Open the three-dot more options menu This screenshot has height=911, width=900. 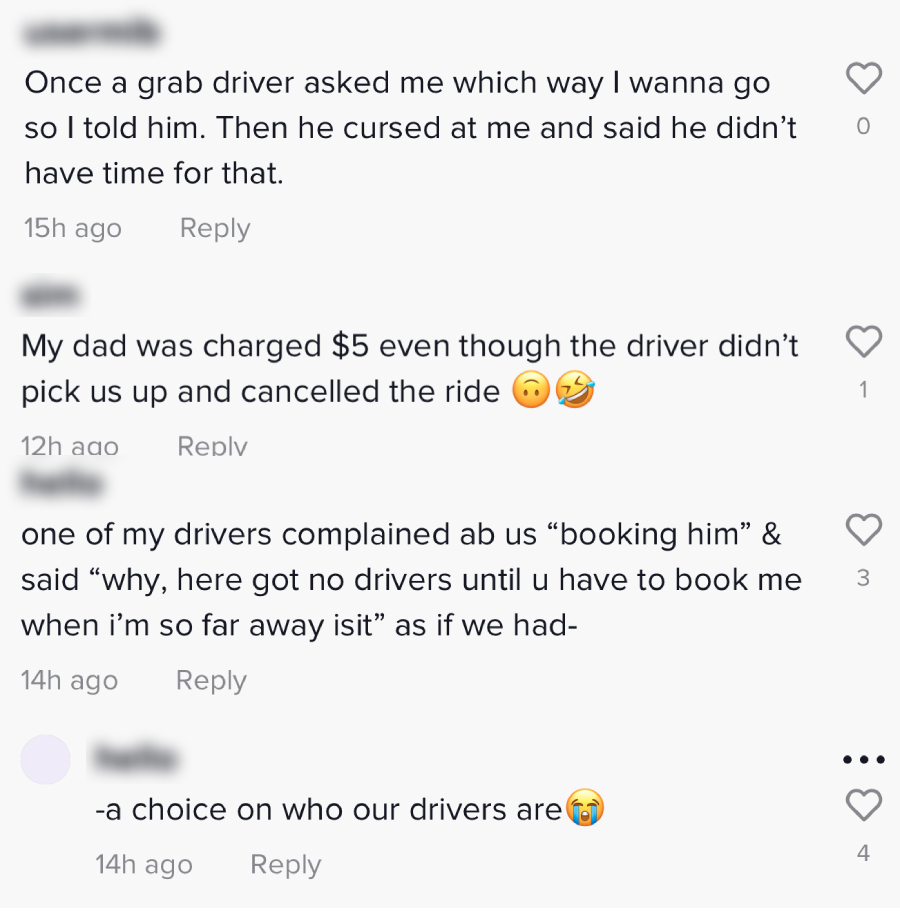(x=864, y=760)
